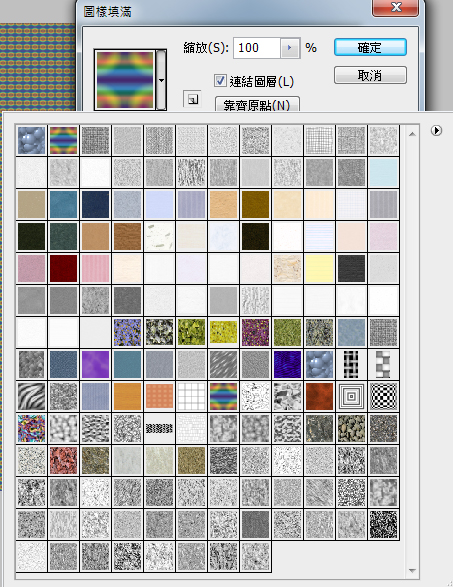Select the dark charcoal textured pattern swatch
The width and height of the screenshot is (453, 587).
click(x=351, y=268)
